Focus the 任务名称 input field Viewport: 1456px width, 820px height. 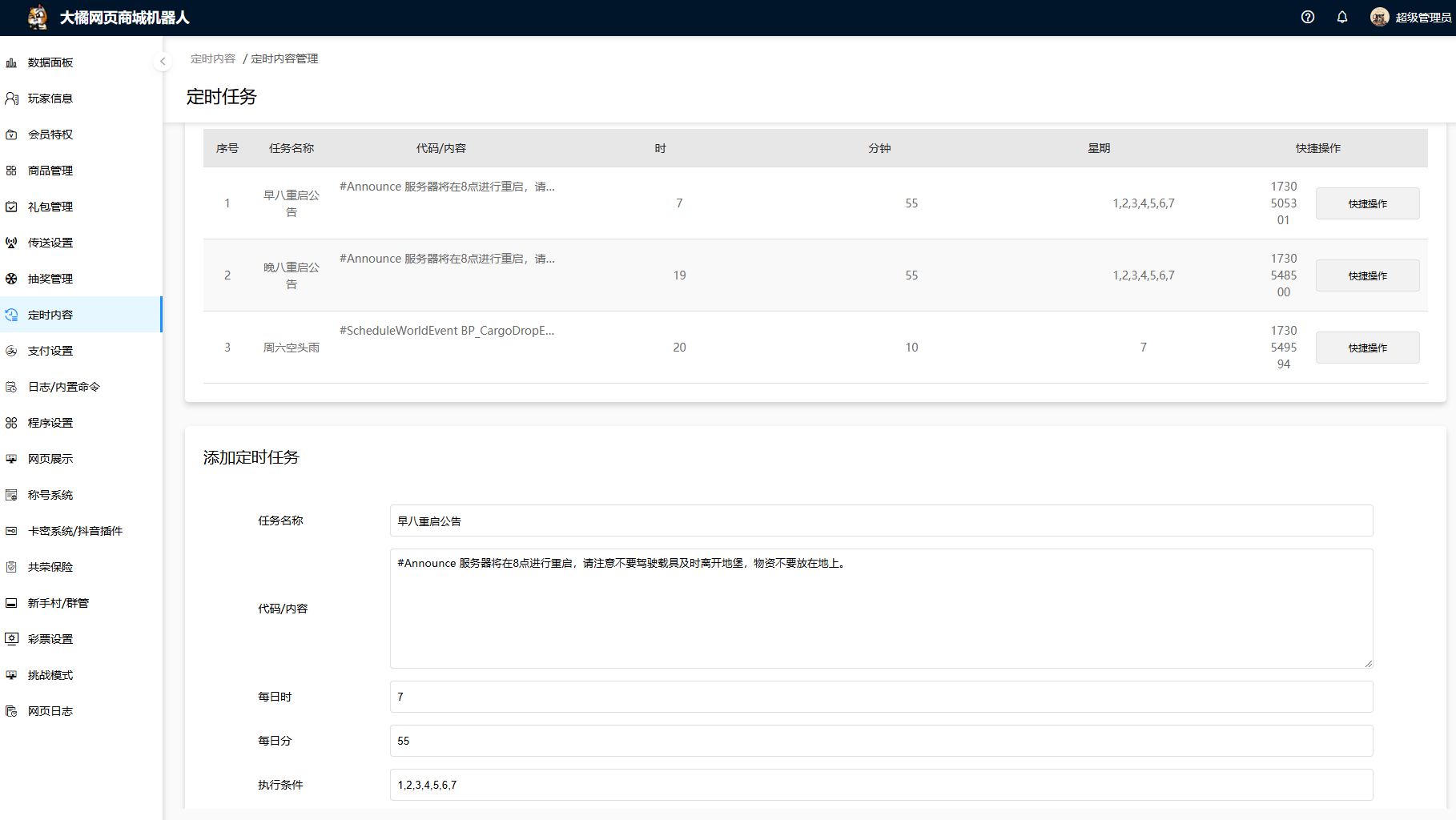click(881, 521)
